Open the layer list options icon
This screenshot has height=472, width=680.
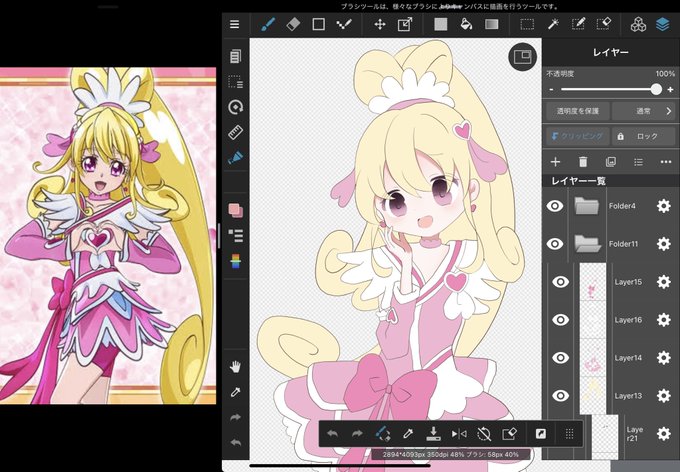click(x=638, y=162)
